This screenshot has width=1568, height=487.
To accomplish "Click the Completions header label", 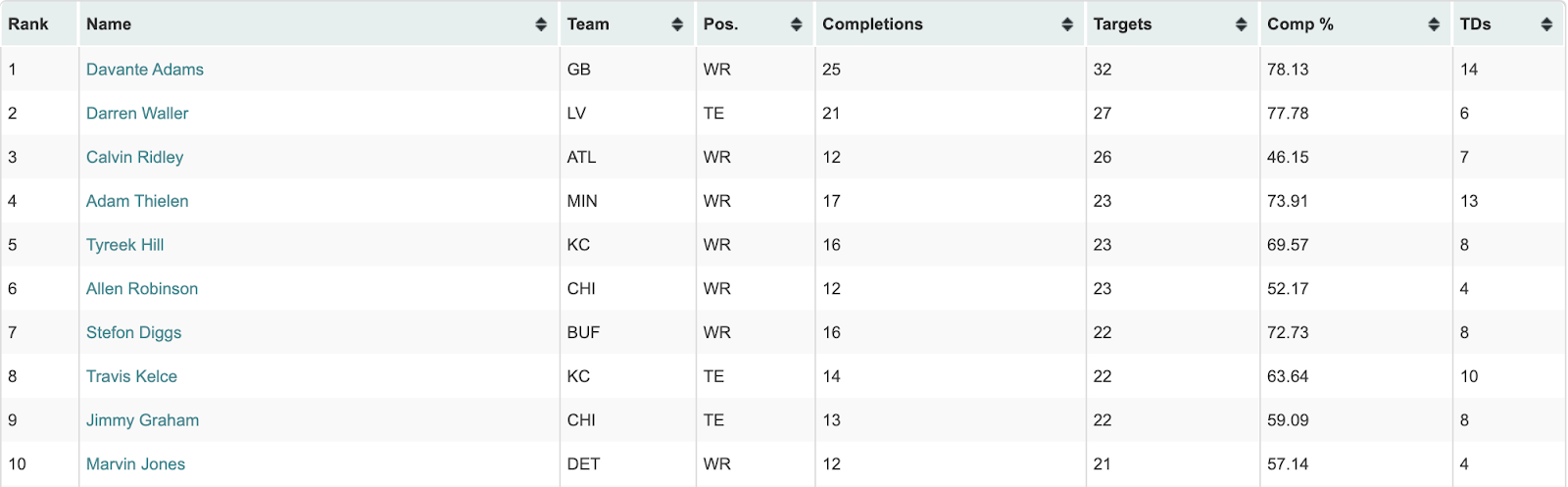I will pos(872,24).
